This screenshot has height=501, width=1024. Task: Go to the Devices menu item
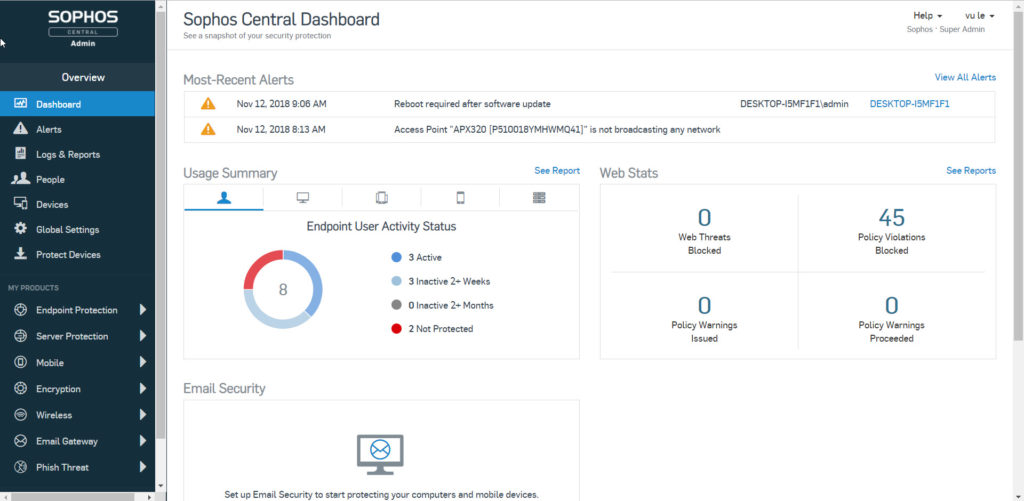coord(77,204)
